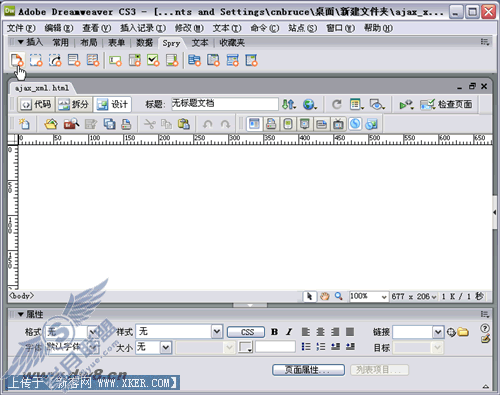Toggle unordered list formatting
500x395 pixels.
click(x=306, y=347)
